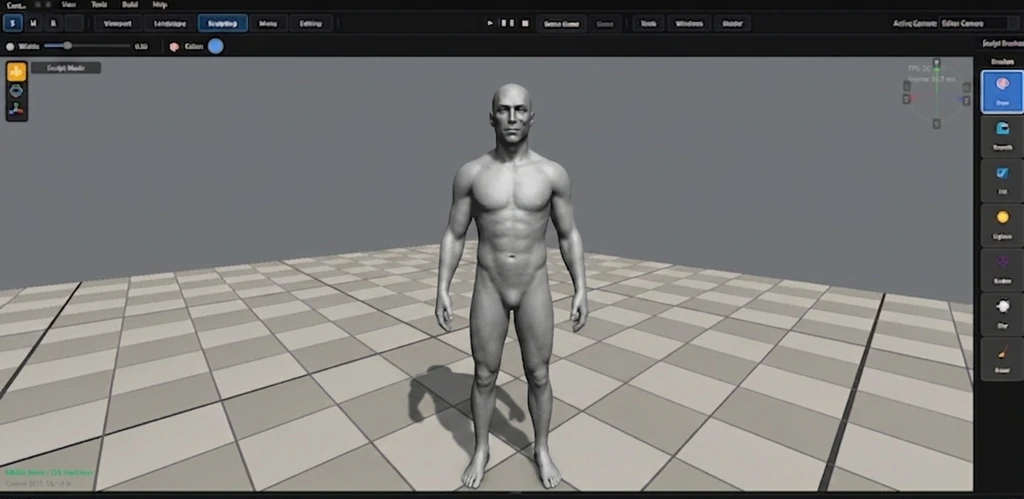Open the toolbar dropdown right of Windows
This screenshot has height=499, width=1024.
[732, 24]
